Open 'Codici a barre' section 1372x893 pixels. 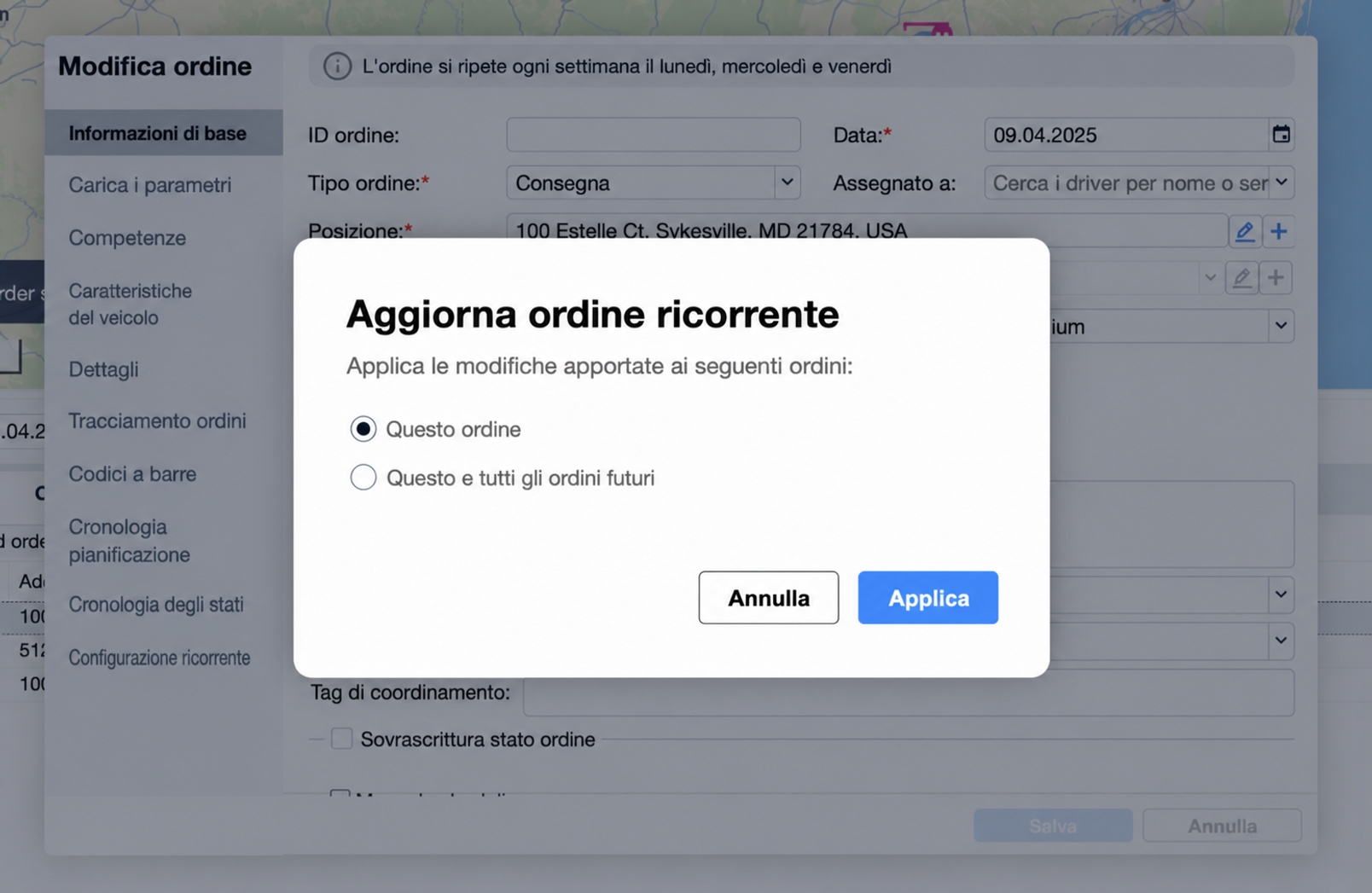(132, 473)
